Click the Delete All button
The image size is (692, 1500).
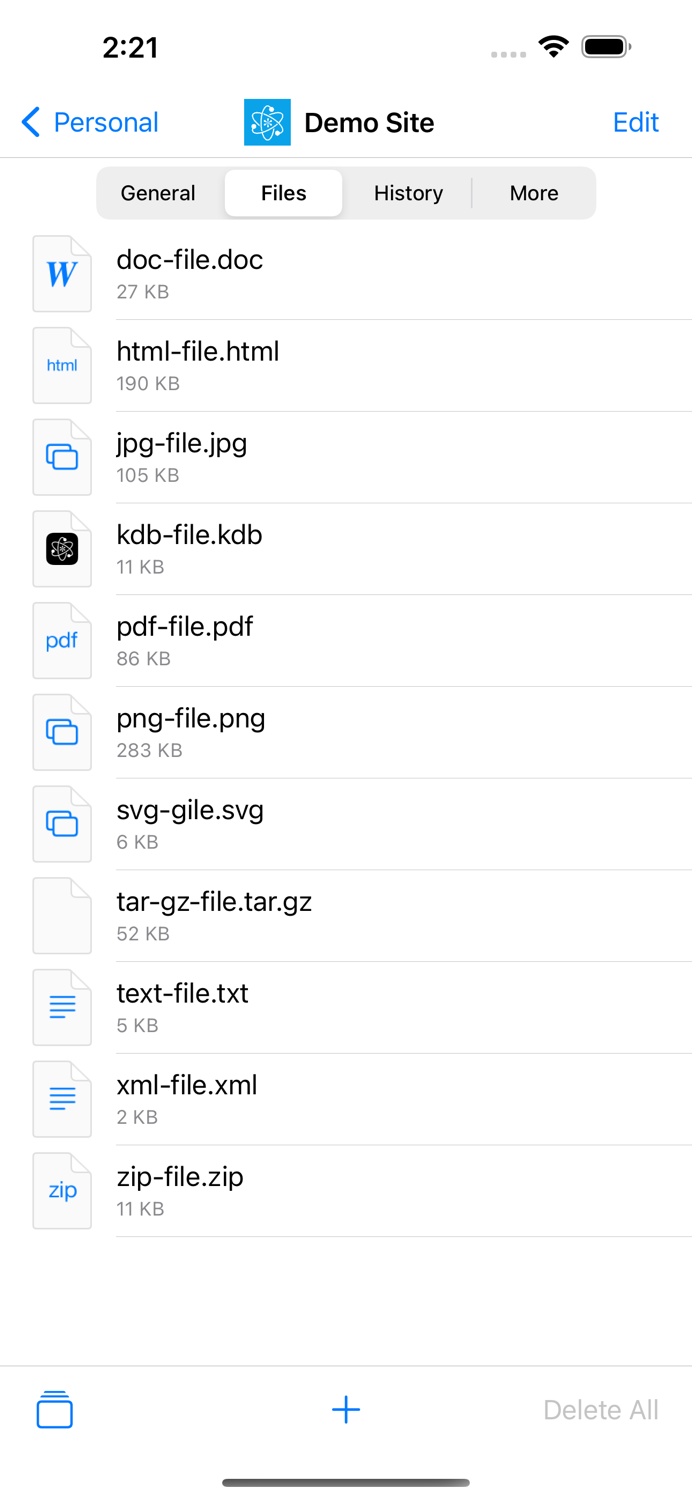pyautogui.click(x=601, y=1410)
